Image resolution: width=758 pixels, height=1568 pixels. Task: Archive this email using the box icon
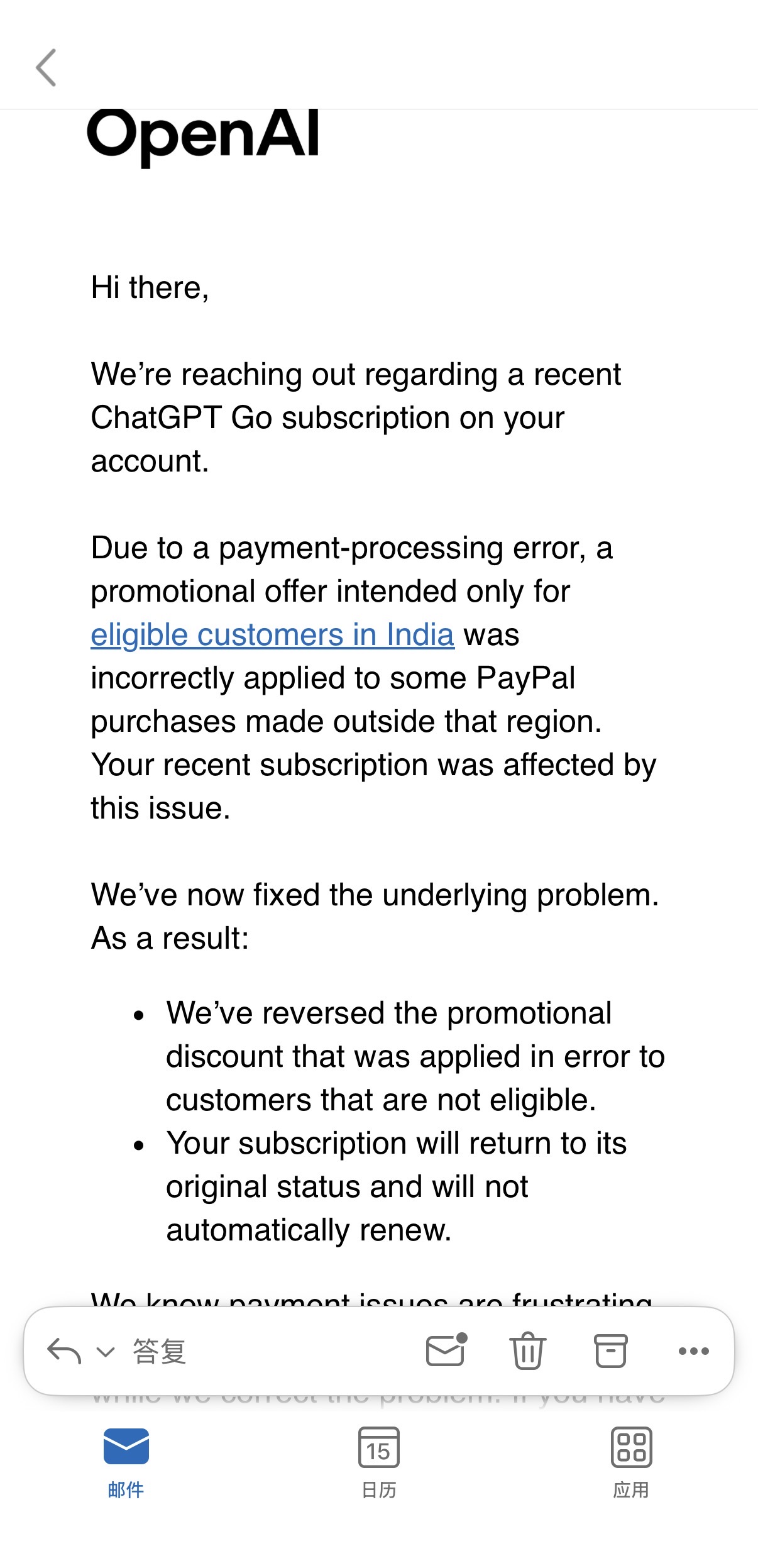(x=610, y=1350)
